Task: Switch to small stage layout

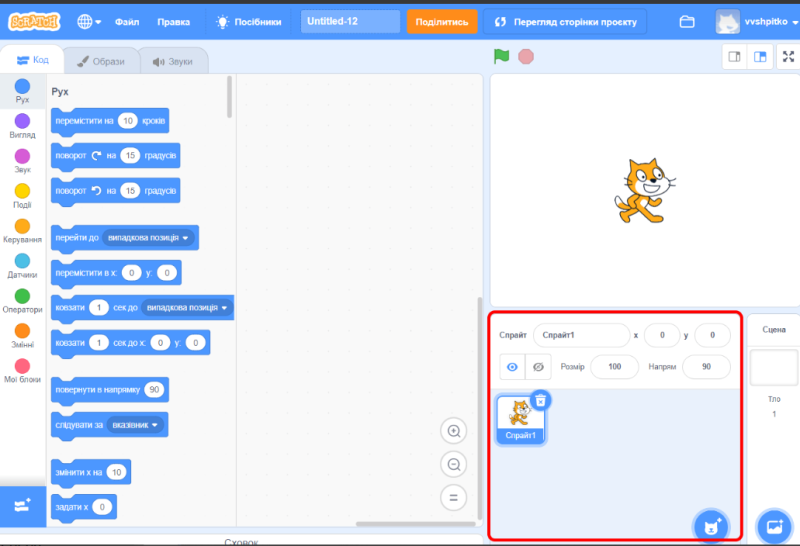Action: [735, 57]
